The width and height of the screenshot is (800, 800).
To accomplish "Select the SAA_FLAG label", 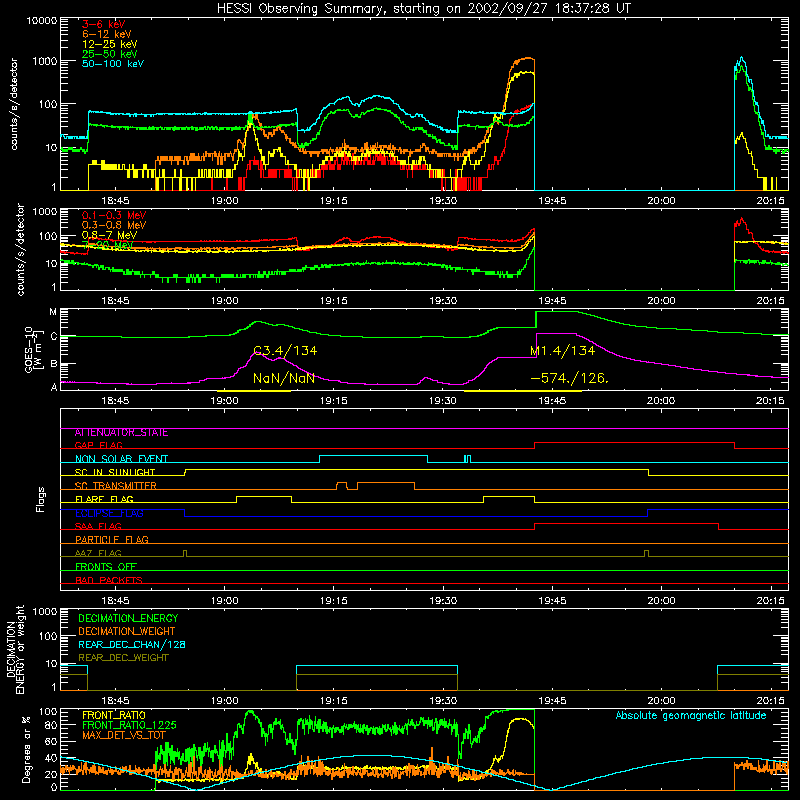I will click(98, 526).
